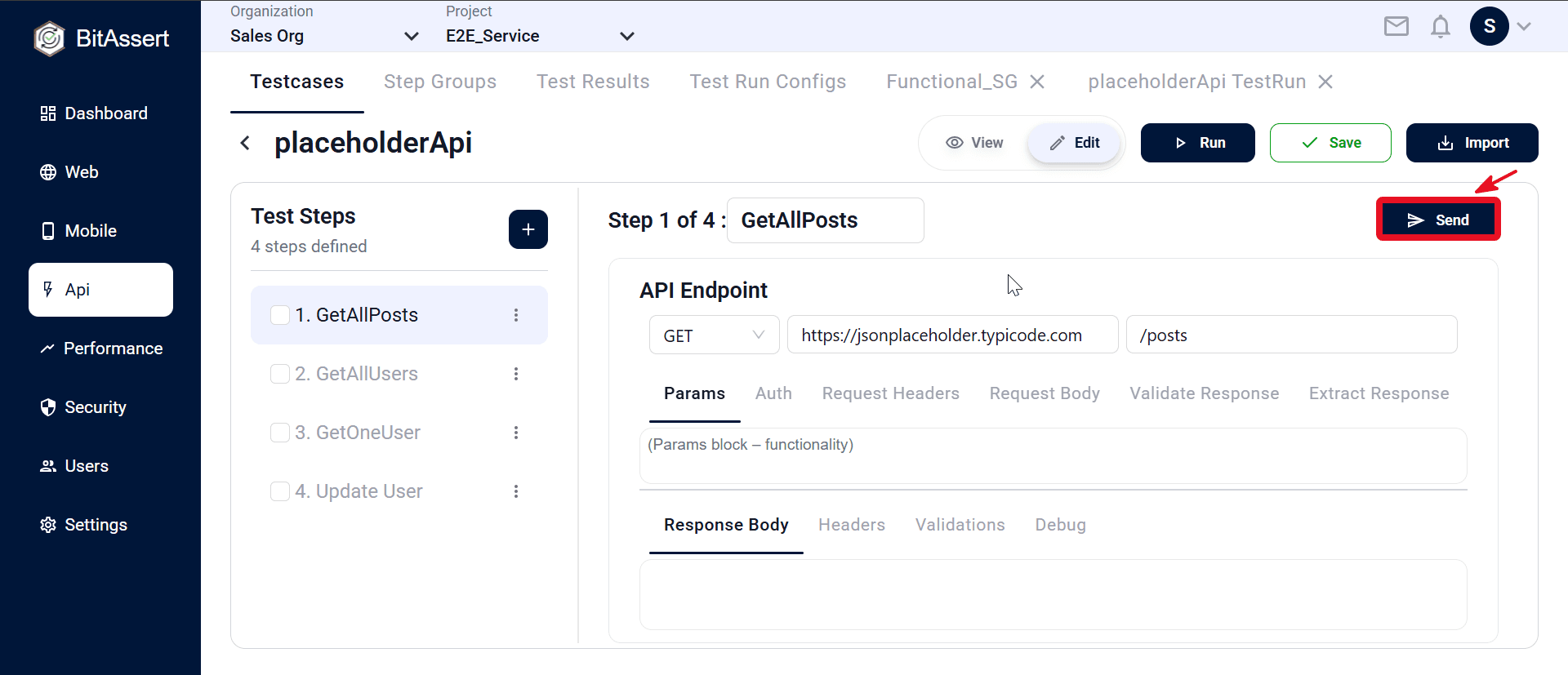Click the Save button
The width and height of the screenshot is (1568, 675).
click(1330, 143)
